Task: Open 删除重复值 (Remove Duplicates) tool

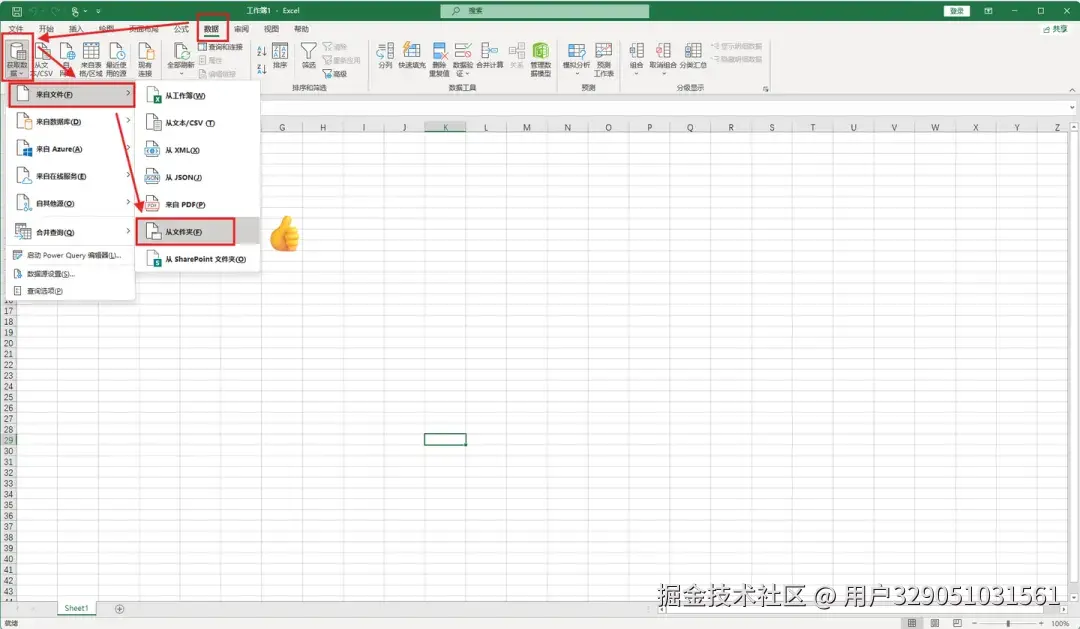Action: tap(438, 52)
